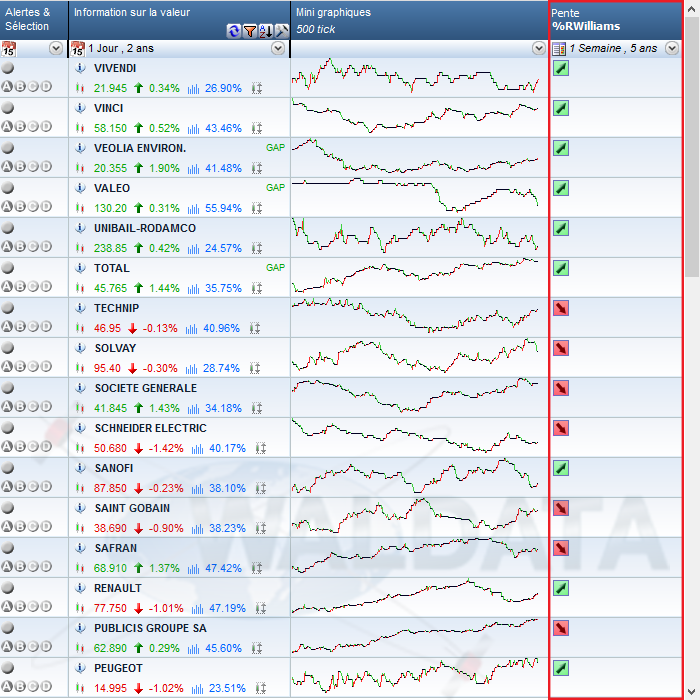
Task: Click the red slope icon for SOCIETE GENERALE
Action: (x=561, y=388)
